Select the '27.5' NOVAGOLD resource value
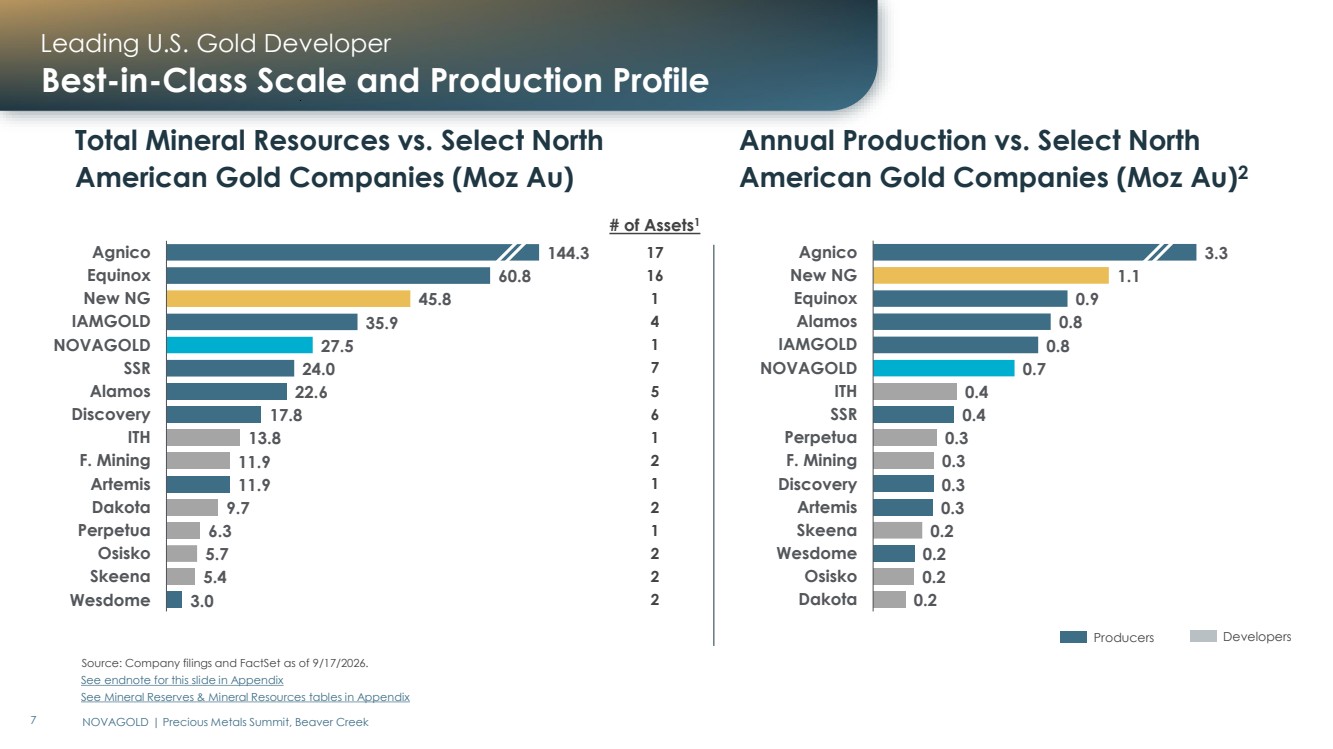This screenshot has width=1333, height=749. click(337, 346)
